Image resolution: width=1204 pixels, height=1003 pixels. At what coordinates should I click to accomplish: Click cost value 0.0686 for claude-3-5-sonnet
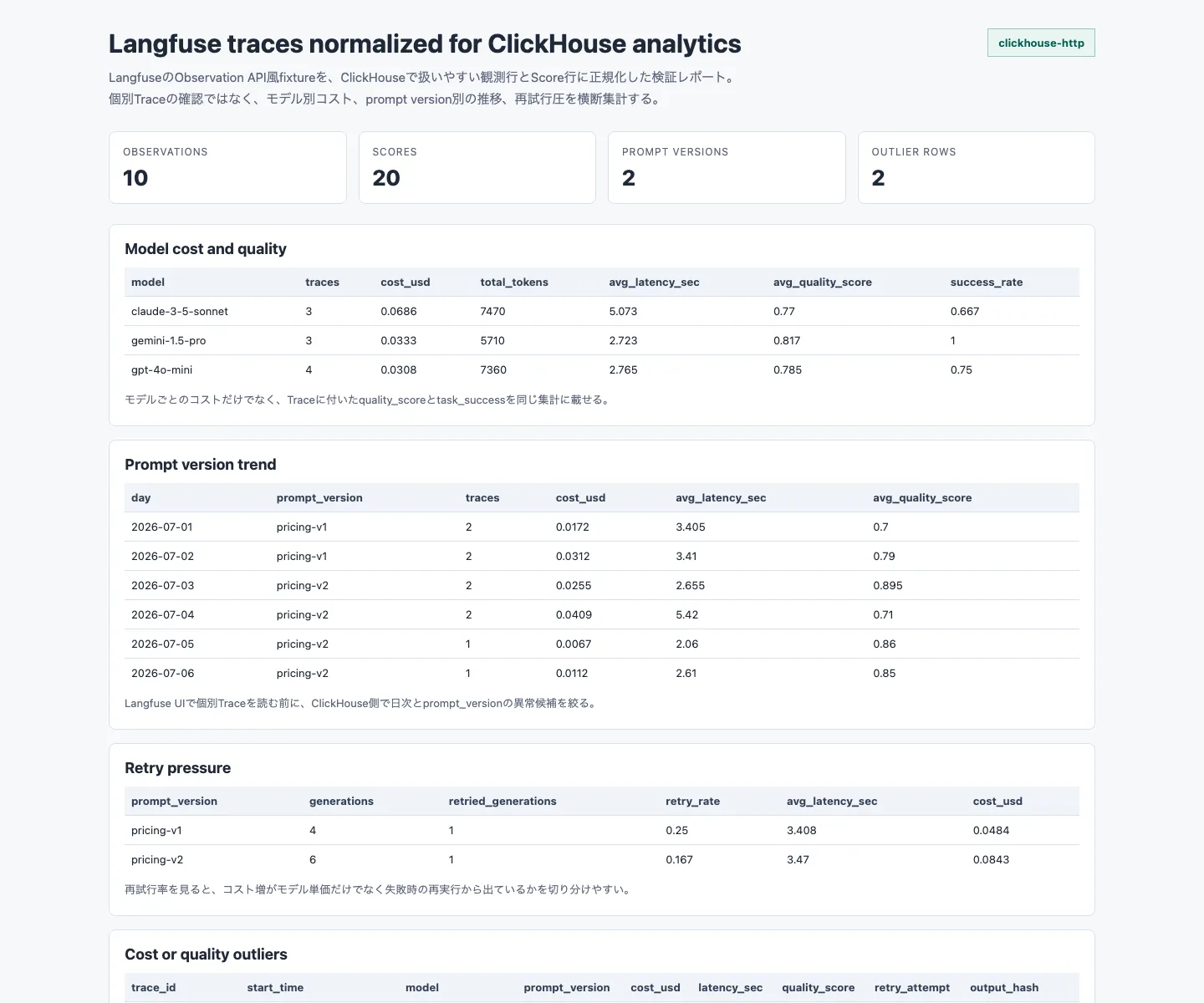pos(399,312)
